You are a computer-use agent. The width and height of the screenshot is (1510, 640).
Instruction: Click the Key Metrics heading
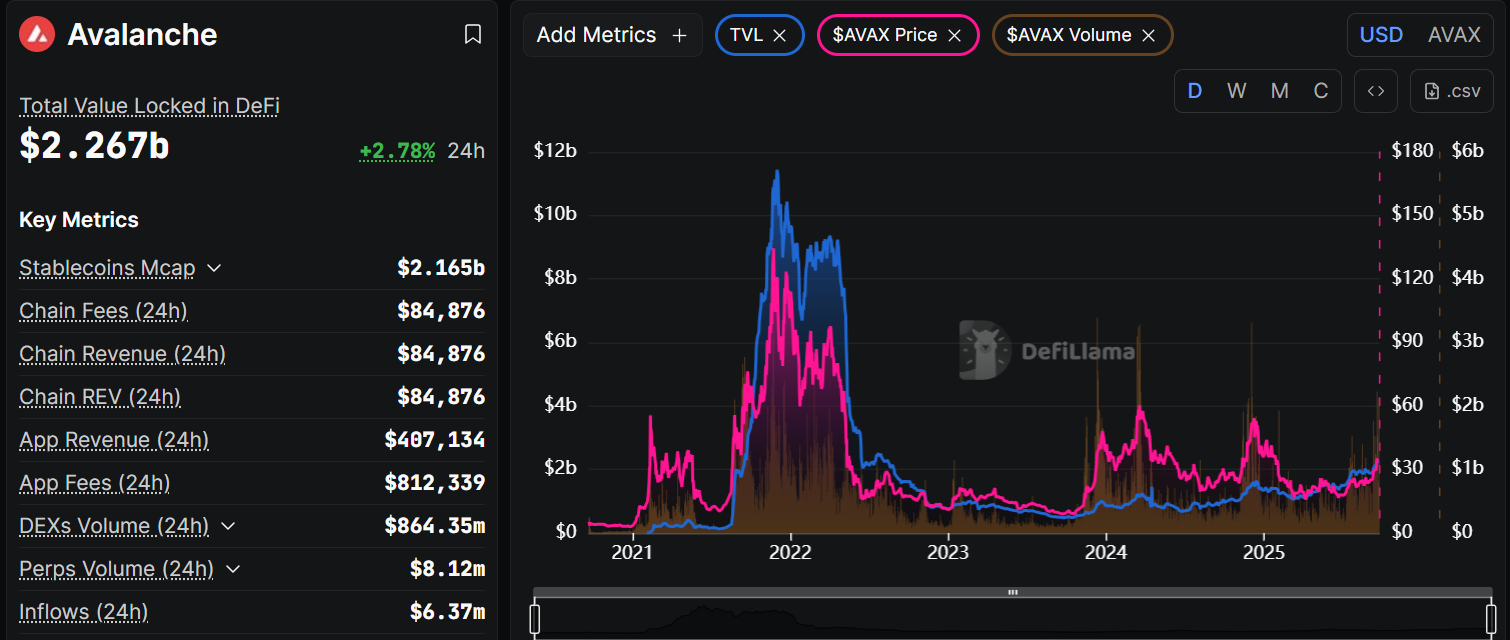click(x=79, y=220)
